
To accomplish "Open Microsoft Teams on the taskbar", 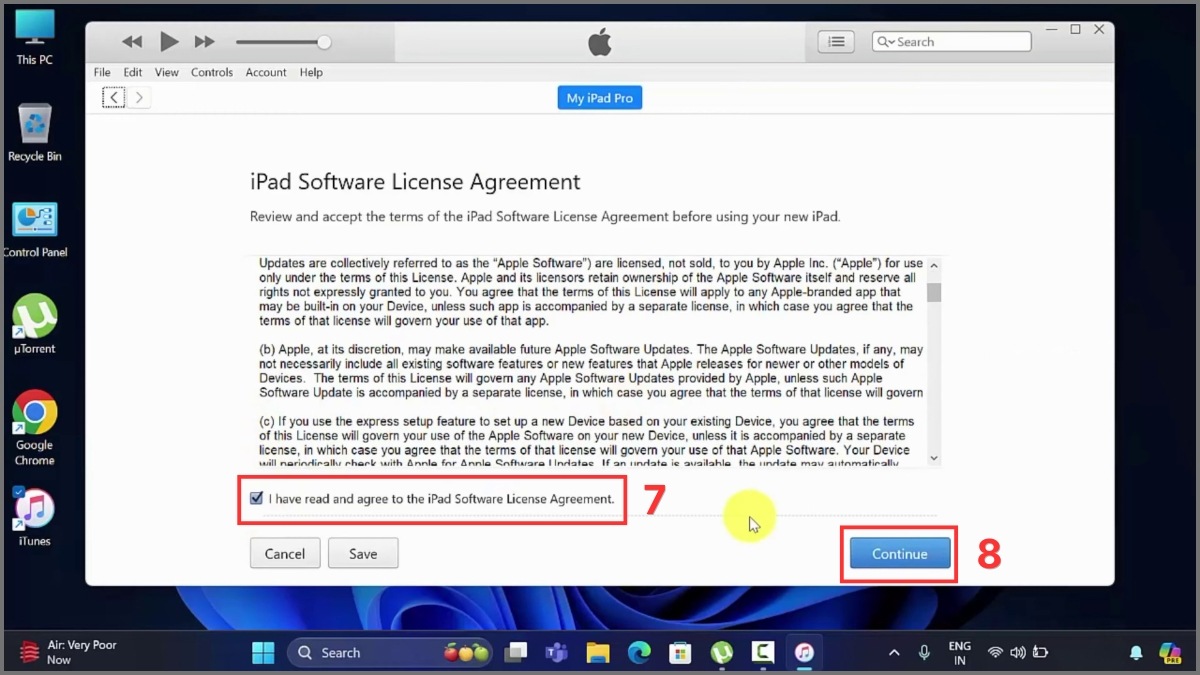I will [x=557, y=653].
